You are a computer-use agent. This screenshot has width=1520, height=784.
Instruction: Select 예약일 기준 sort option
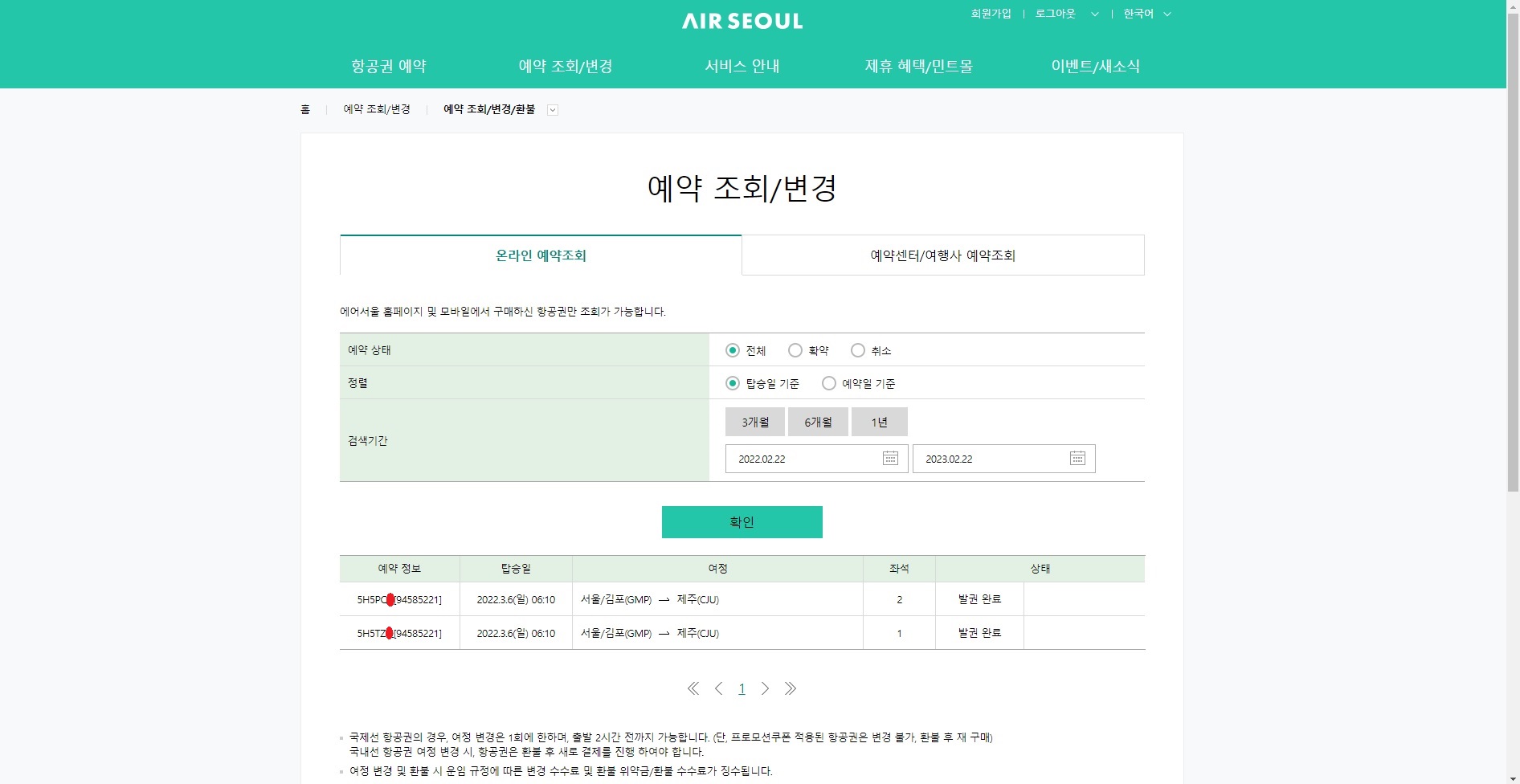[828, 383]
